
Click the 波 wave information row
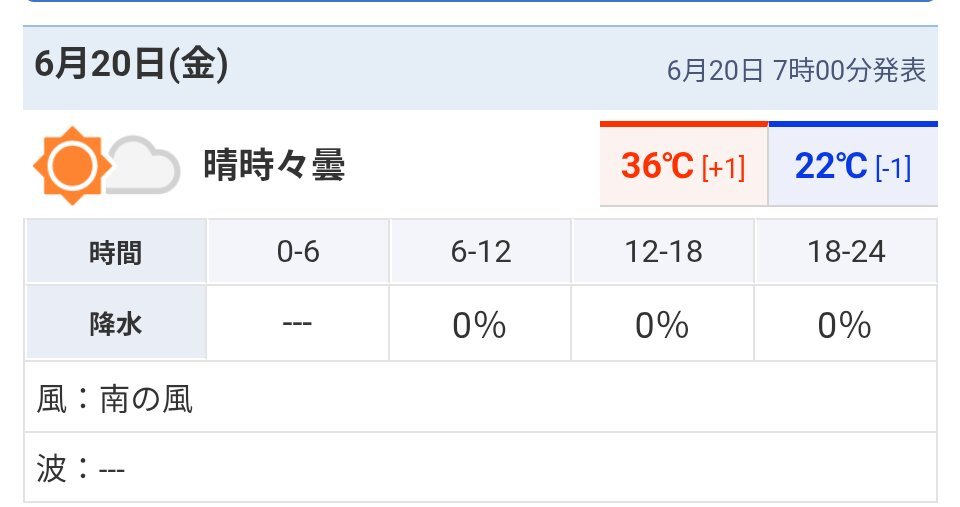point(481,468)
